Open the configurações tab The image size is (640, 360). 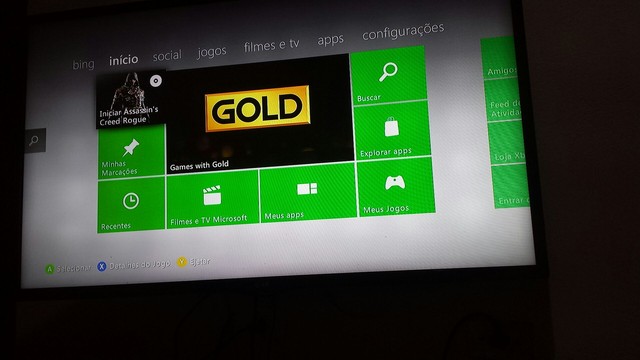403,31
